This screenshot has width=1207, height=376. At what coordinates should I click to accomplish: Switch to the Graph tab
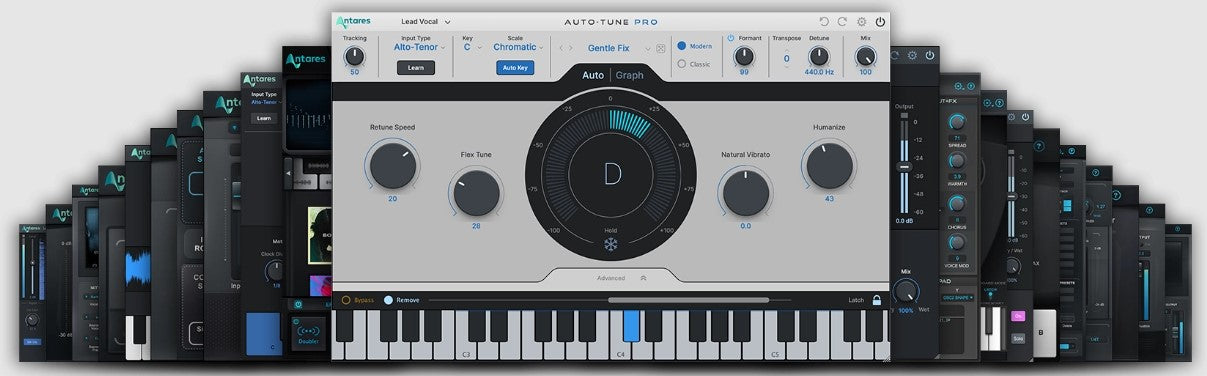tap(630, 75)
